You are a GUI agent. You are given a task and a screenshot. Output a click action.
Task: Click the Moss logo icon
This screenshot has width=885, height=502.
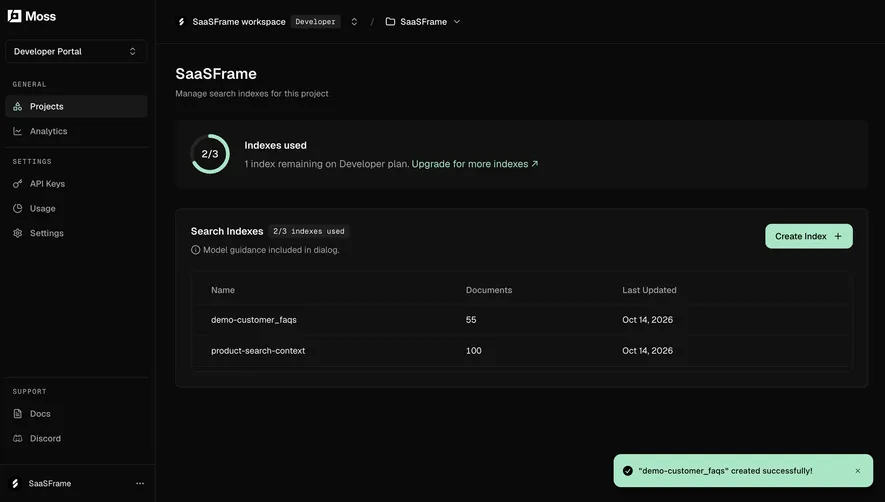(15, 16)
